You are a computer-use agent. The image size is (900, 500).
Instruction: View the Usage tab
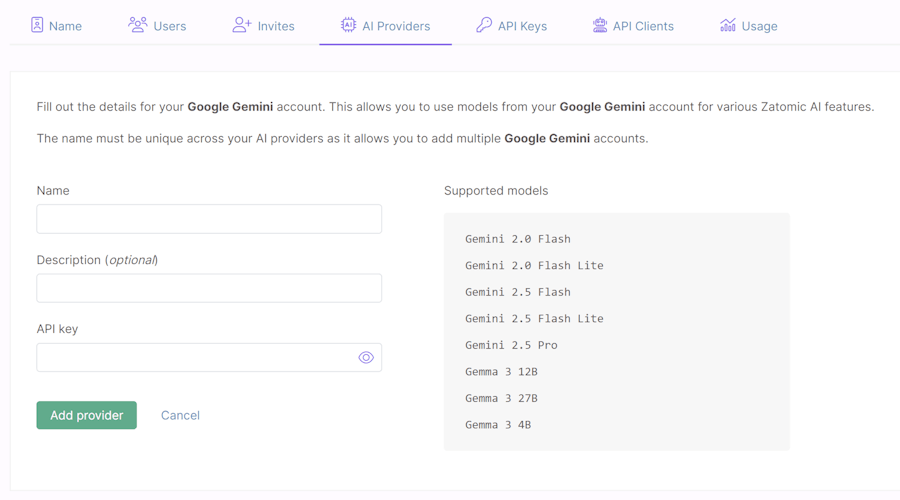(x=749, y=26)
